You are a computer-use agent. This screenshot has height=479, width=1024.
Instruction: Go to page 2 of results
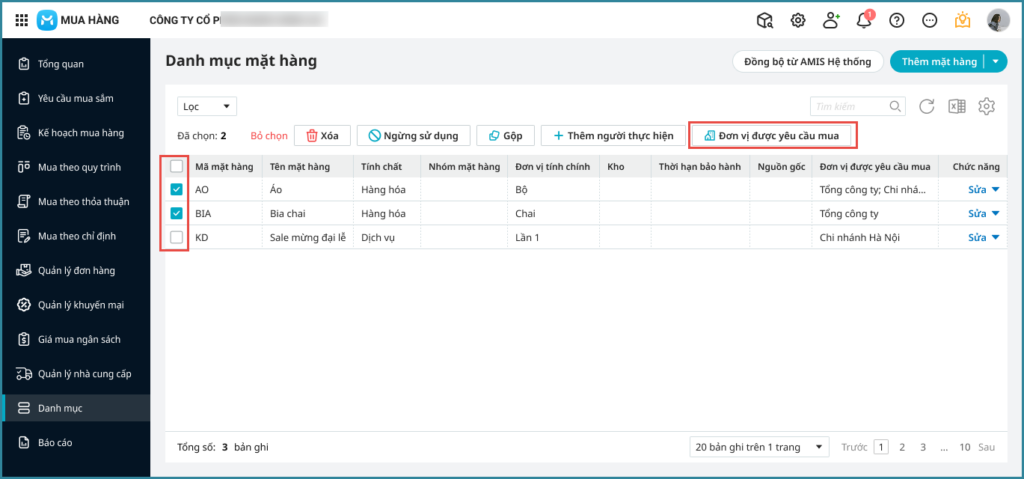coord(902,448)
